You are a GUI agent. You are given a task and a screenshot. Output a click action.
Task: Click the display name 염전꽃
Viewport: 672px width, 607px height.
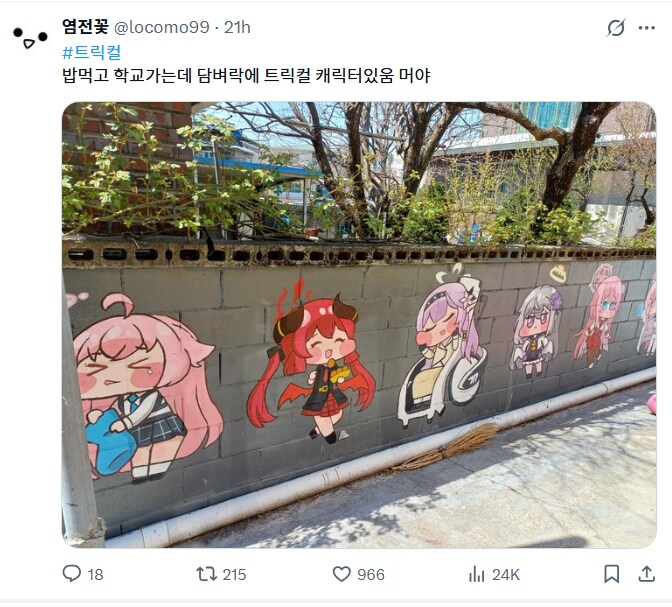click(x=85, y=27)
